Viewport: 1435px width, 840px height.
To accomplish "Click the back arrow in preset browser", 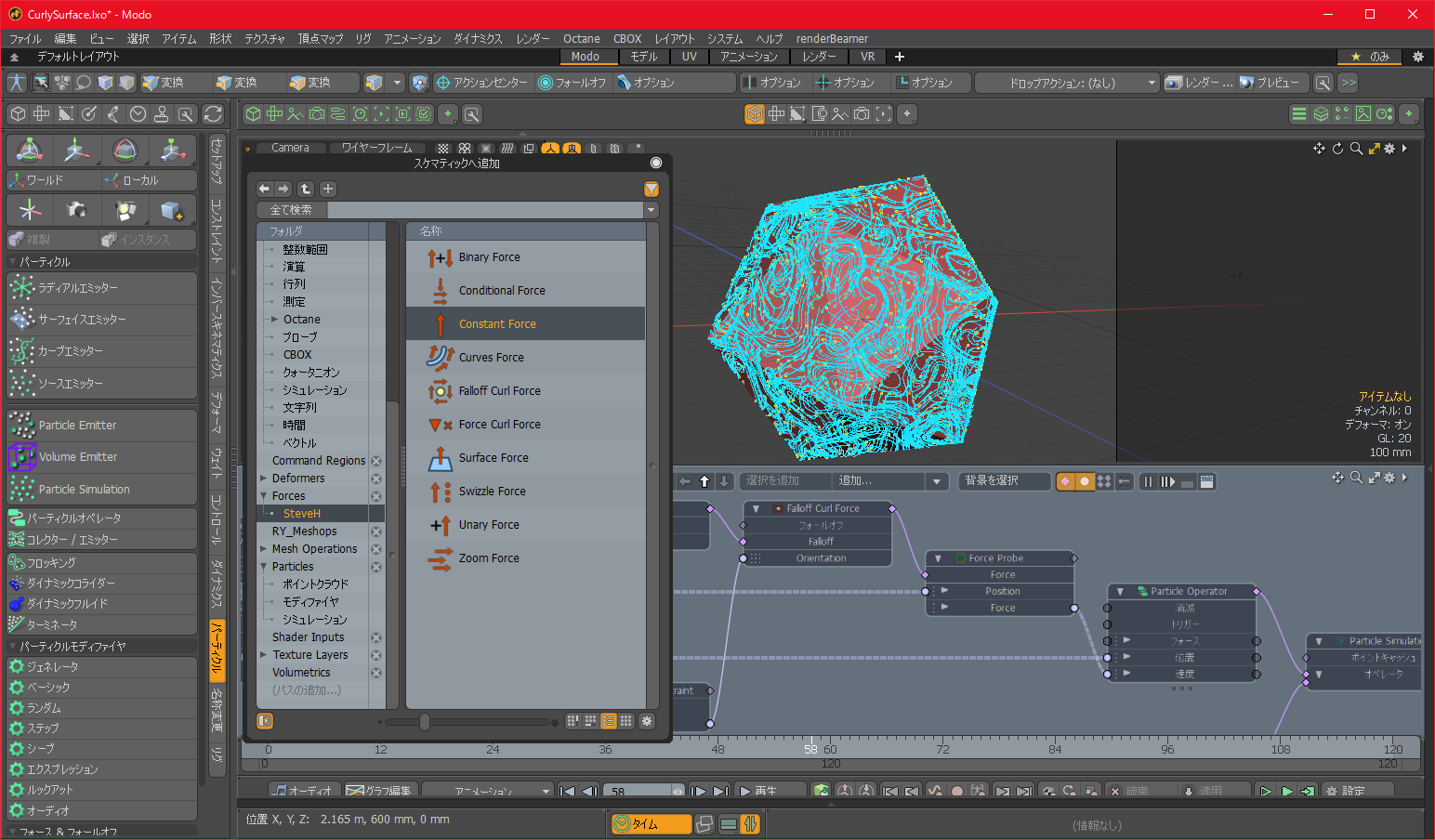I will [x=265, y=189].
